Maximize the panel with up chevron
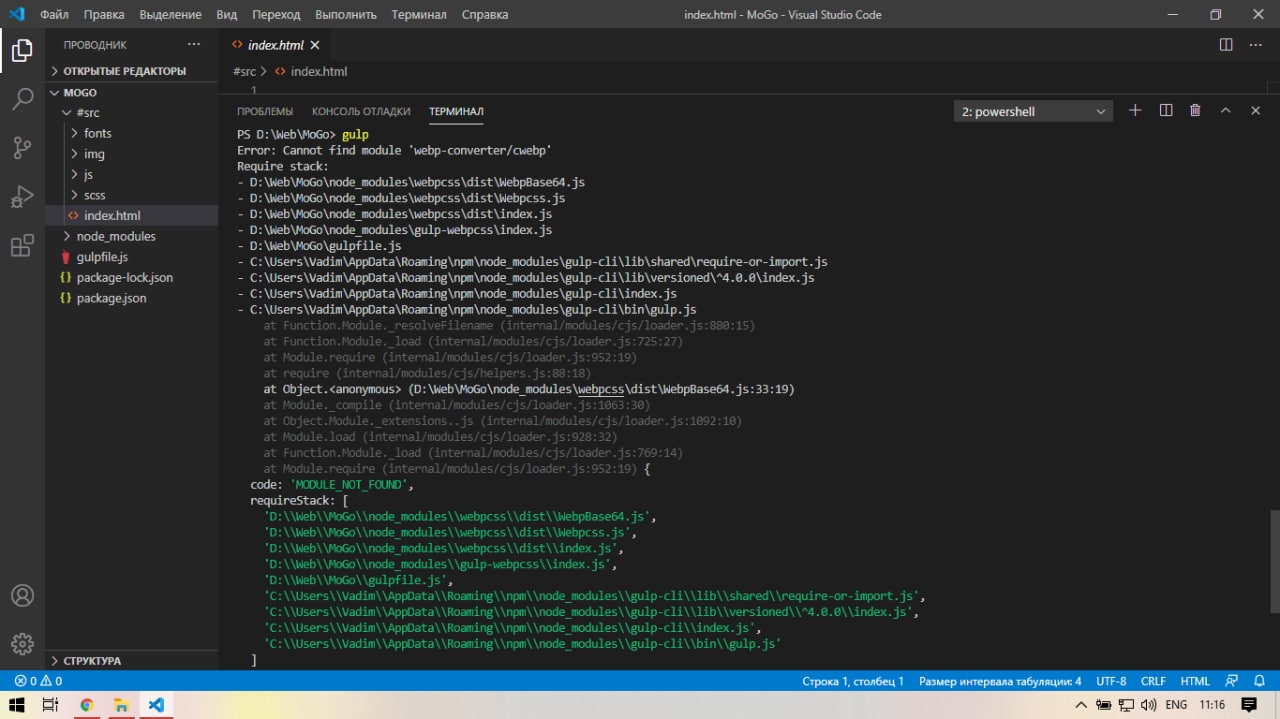 (1225, 111)
